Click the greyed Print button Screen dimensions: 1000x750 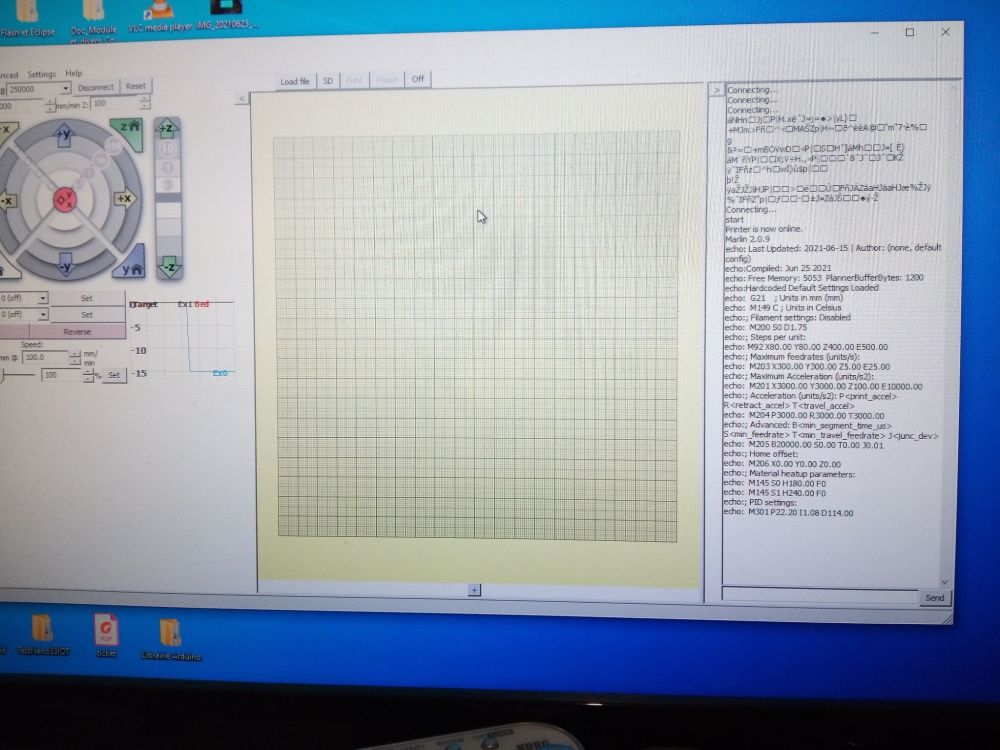tap(354, 80)
